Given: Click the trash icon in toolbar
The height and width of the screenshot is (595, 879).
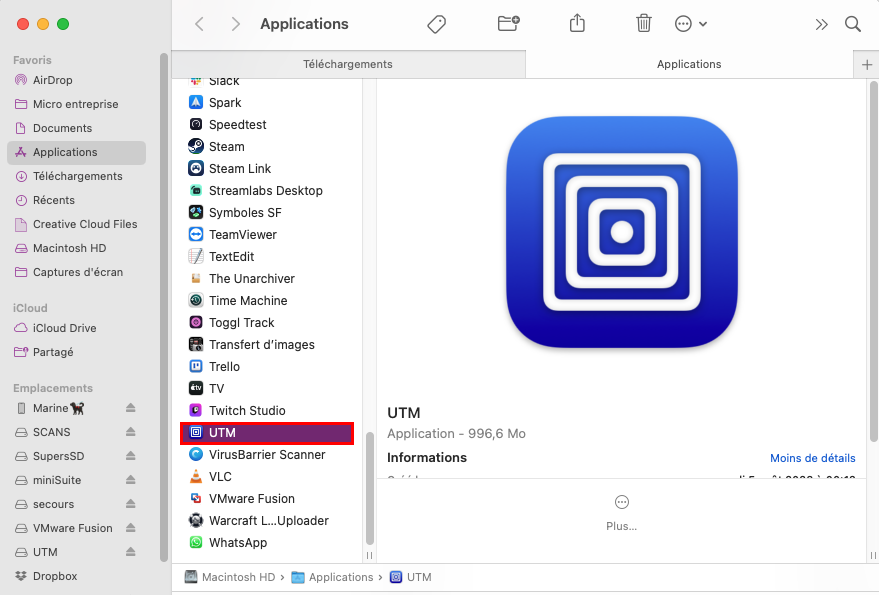Looking at the screenshot, I should click(x=644, y=24).
